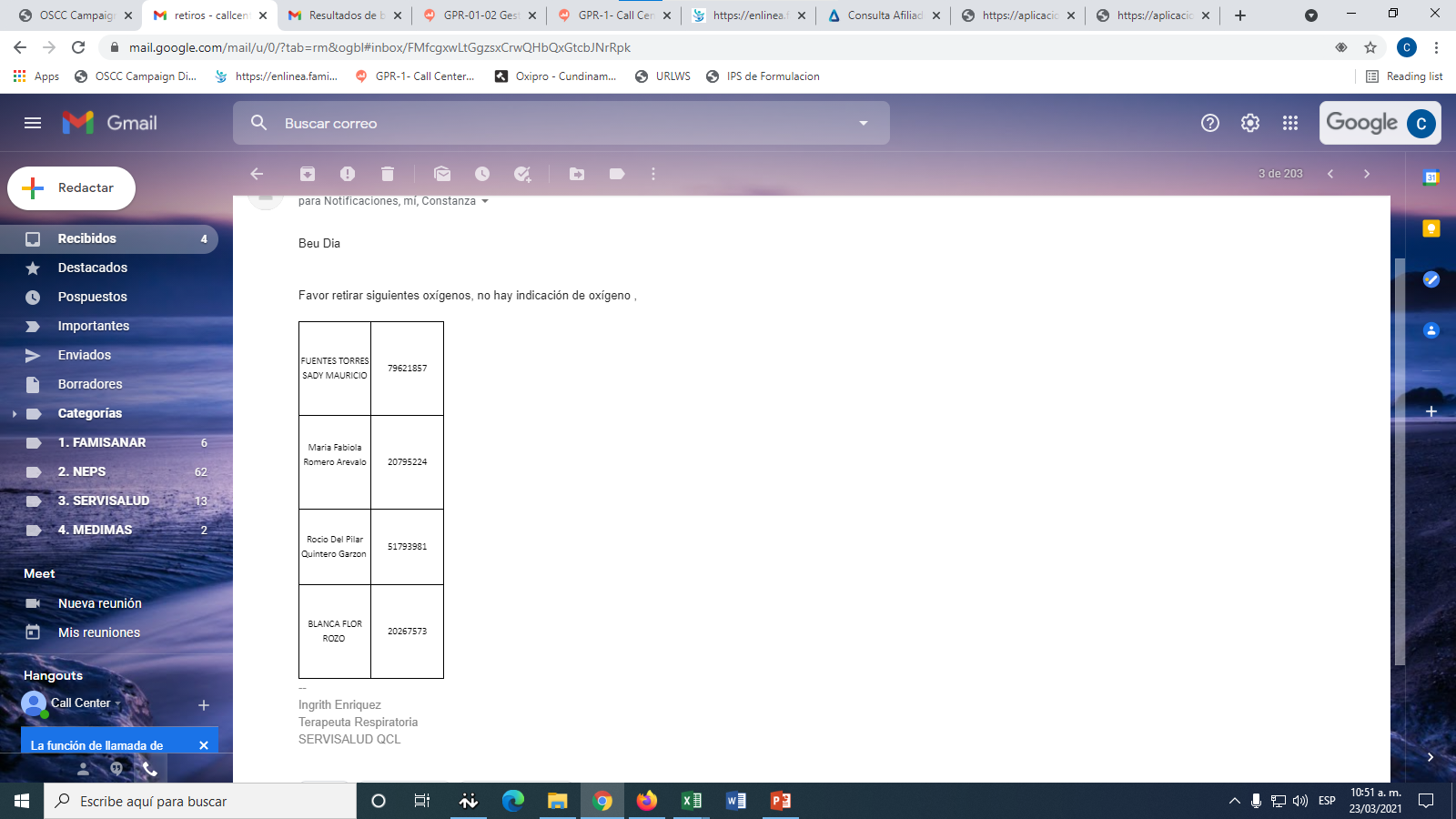Viewport: 1456px width, 819px height.
Task: Open Word from the taskbar
Action: [x=736, y=801]
